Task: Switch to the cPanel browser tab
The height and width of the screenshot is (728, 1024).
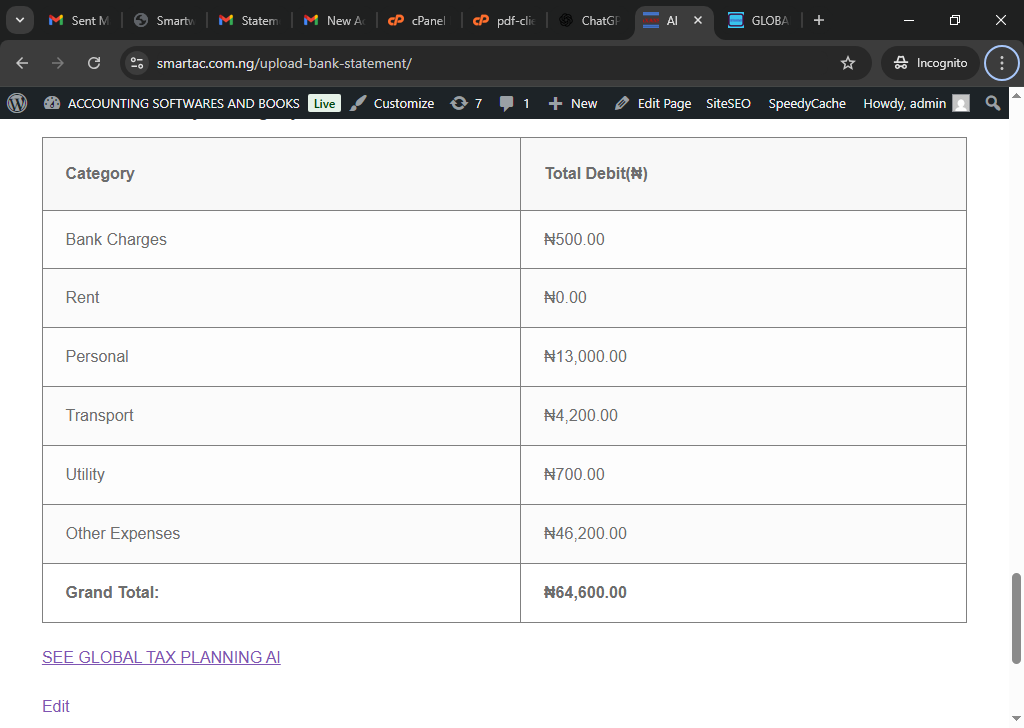Action: pos(420,20)
